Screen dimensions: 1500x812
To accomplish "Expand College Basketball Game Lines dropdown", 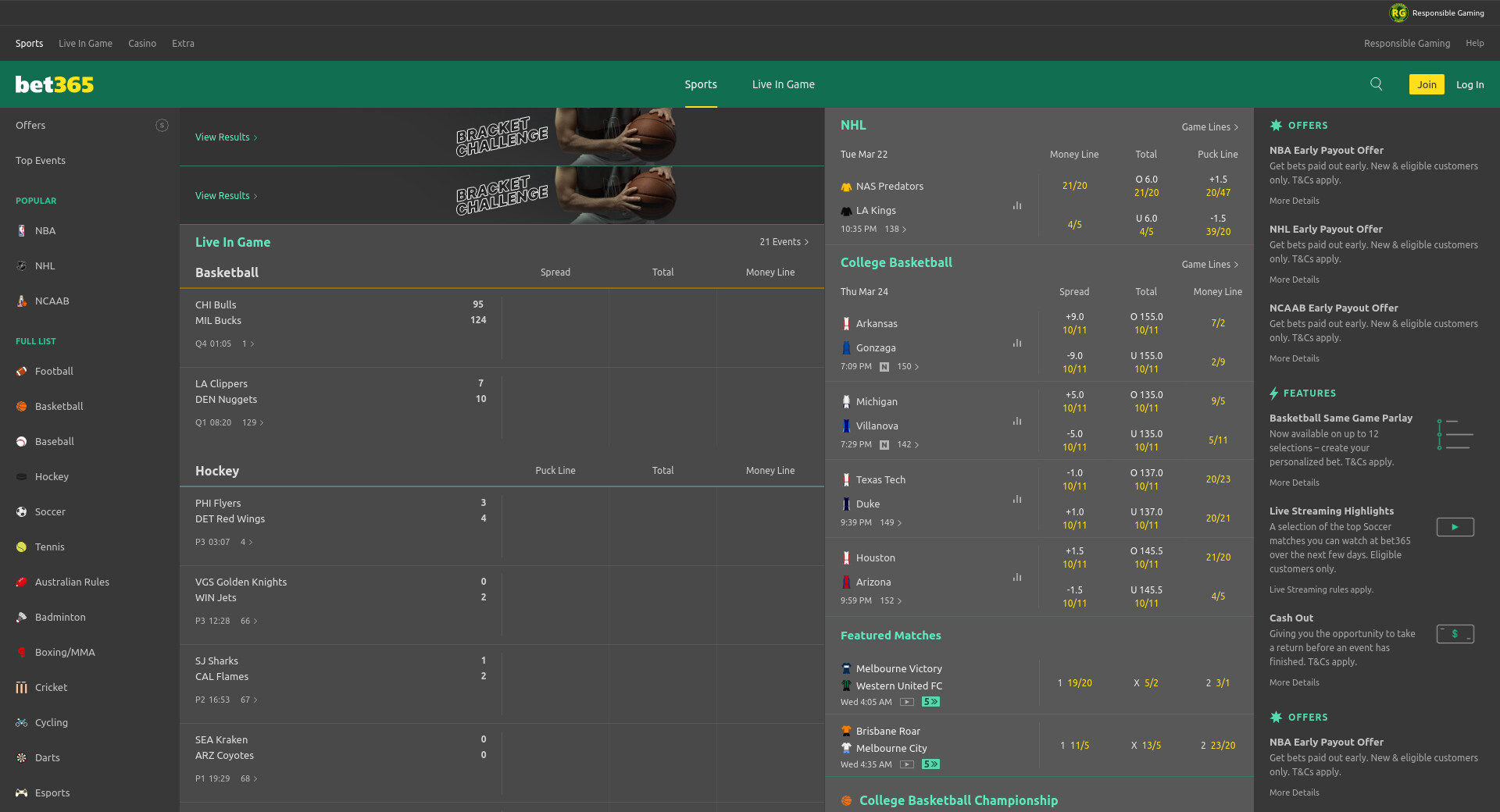I will 1209,265.
